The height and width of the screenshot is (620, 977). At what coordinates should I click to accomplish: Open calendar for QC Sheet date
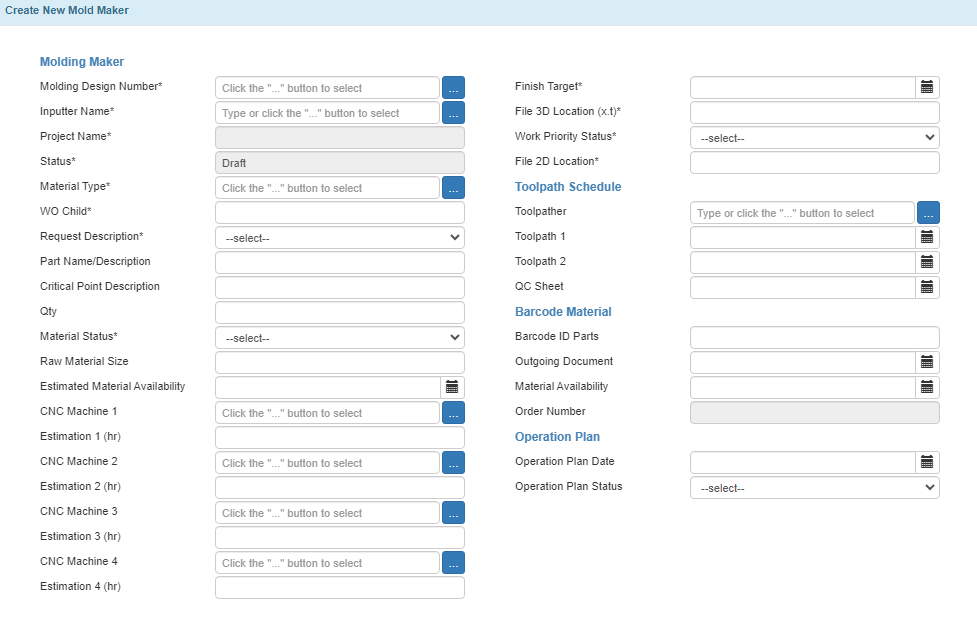point(927,287)
